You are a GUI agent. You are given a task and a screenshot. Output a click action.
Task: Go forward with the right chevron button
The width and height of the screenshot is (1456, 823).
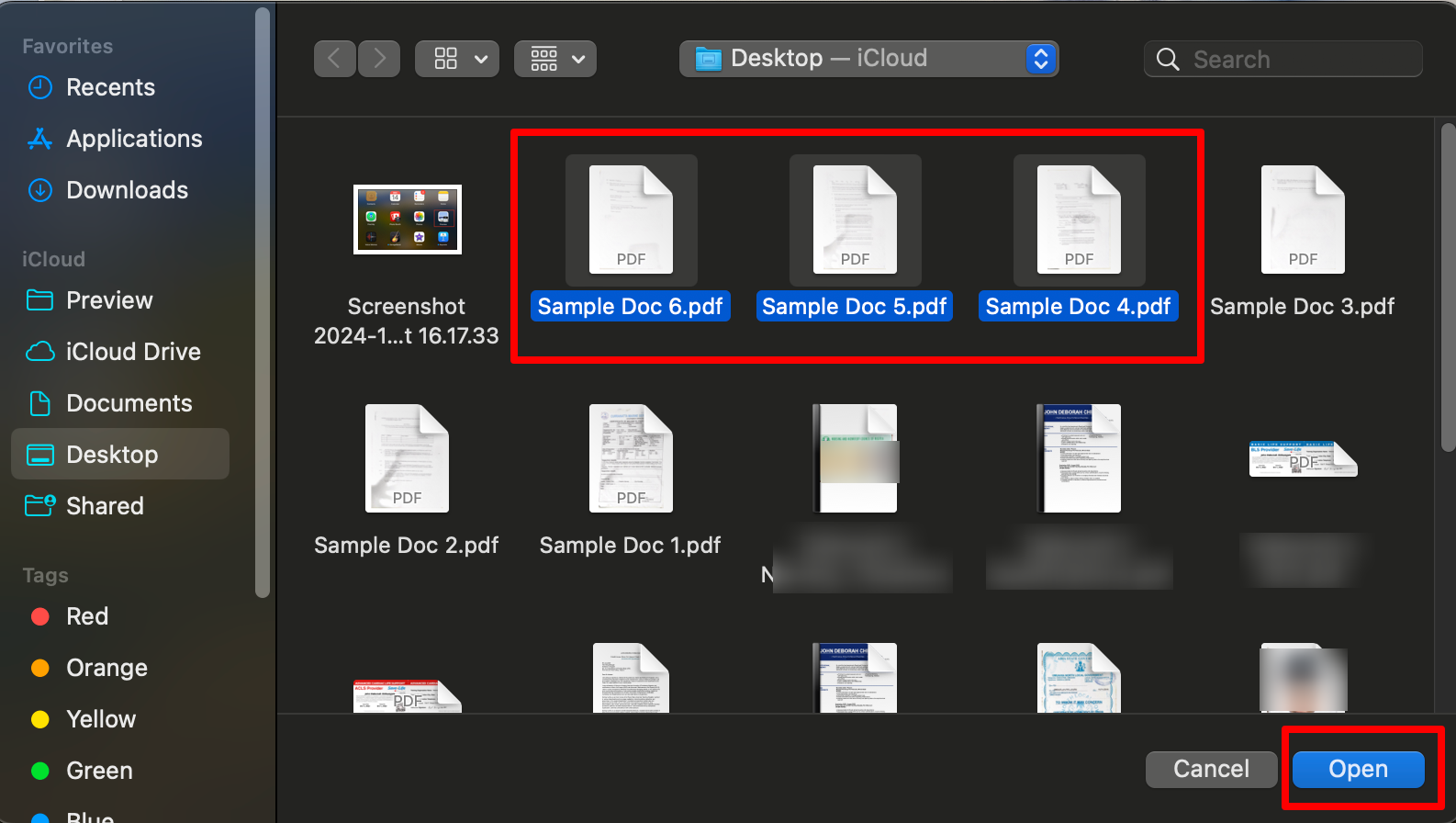(x=379, y=59)
